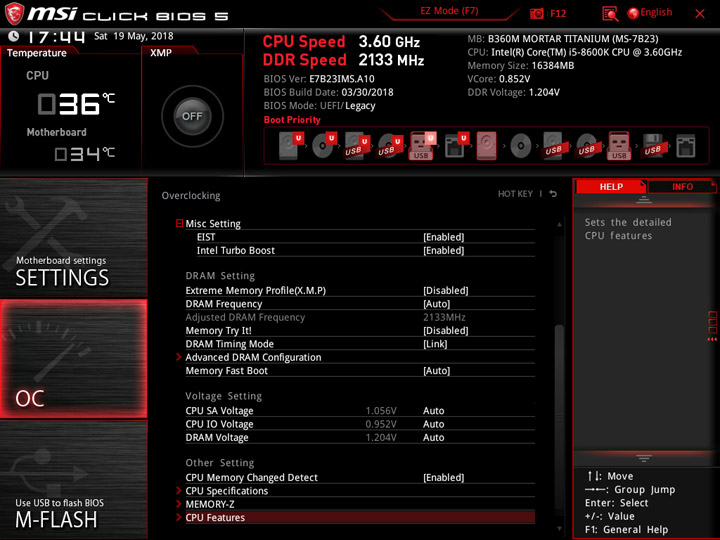Change the EIST [Enabled] value
Screen dimensions: 720x540
click(x=444, y=237)
